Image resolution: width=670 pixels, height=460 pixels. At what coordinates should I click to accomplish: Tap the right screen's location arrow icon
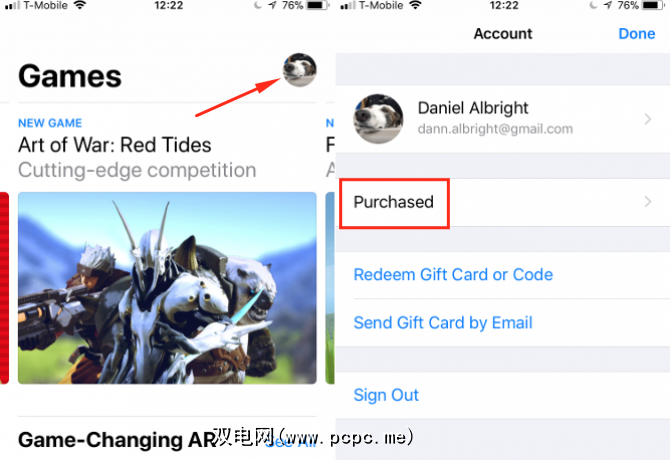pos(608,6)
